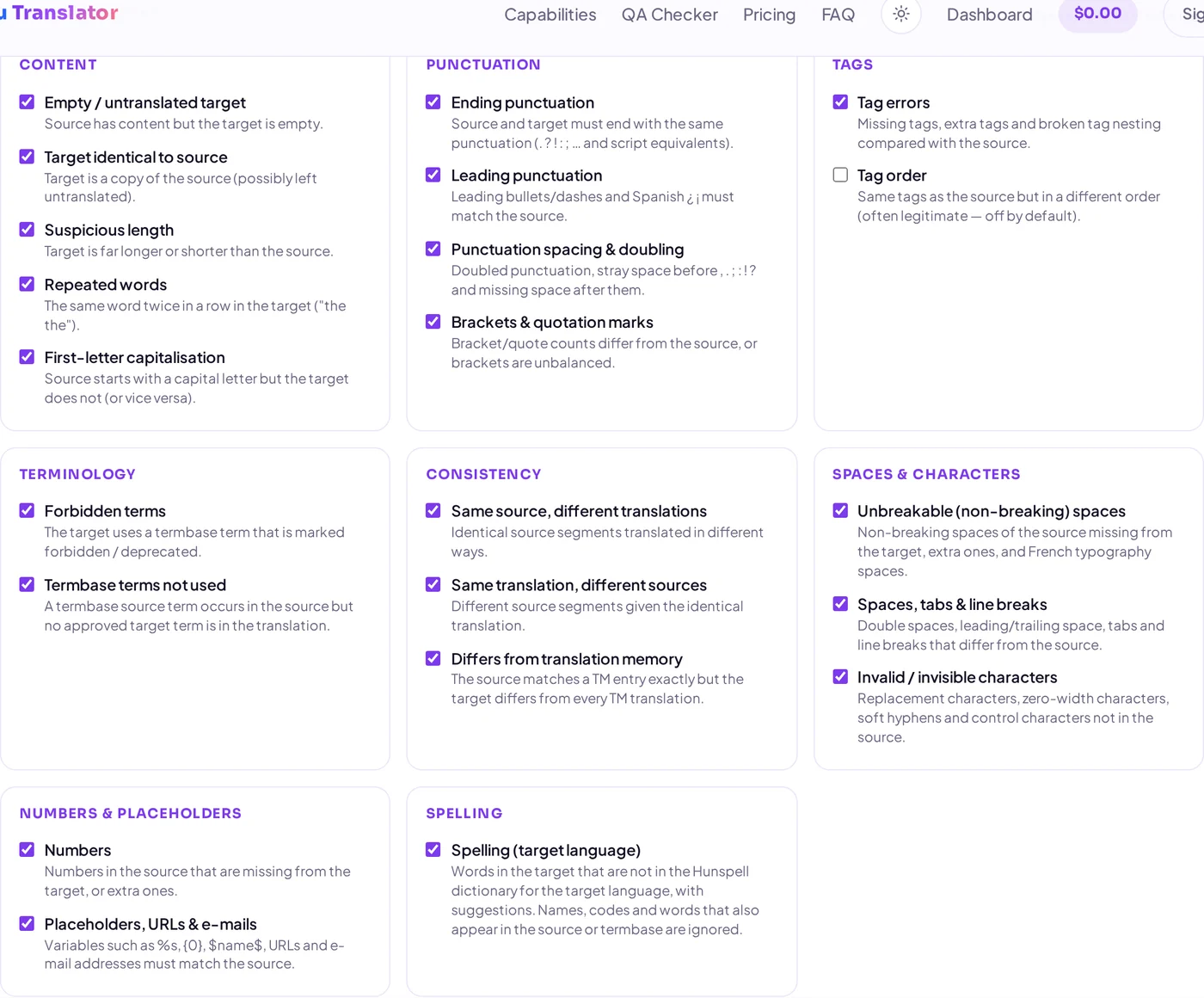1204x998 pixels.
Task: Click the PUNCTUATION section heading
Action: coord(483,65)
